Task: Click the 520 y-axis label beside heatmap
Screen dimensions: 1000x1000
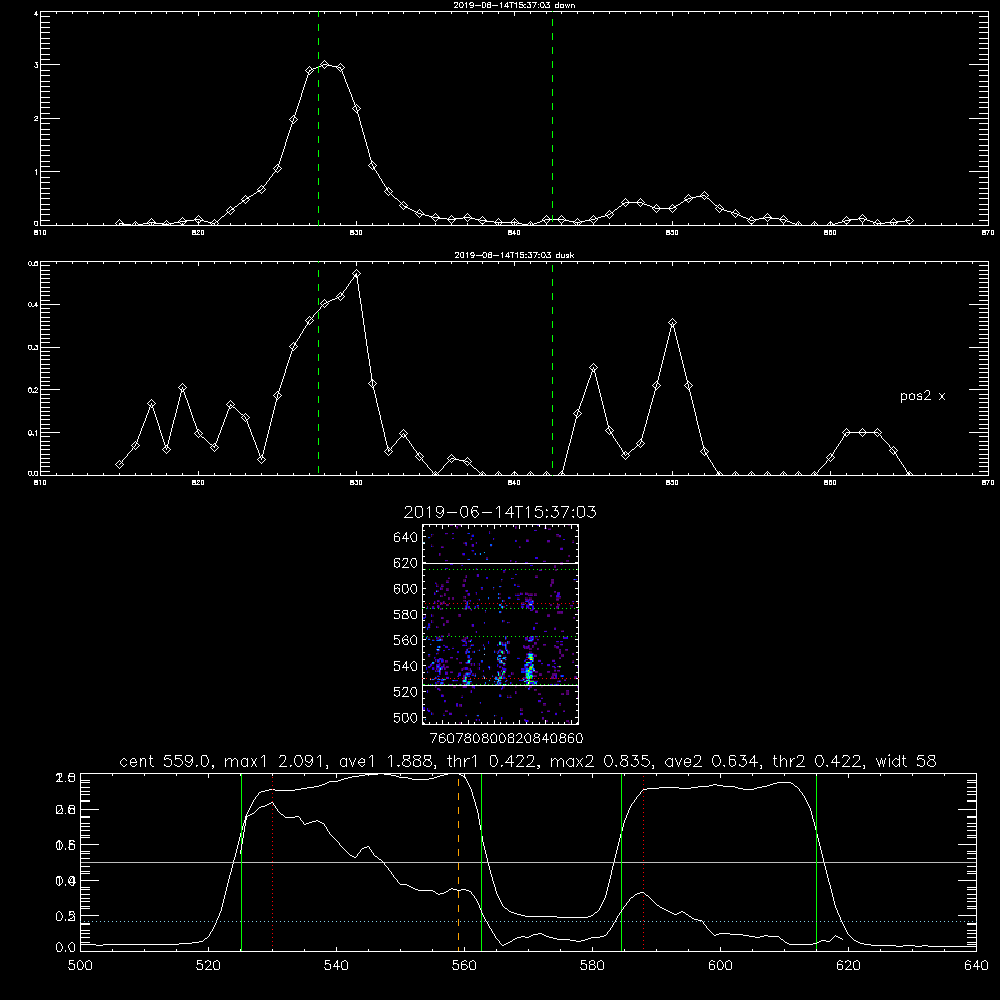Action: click(x=406, y=692)
